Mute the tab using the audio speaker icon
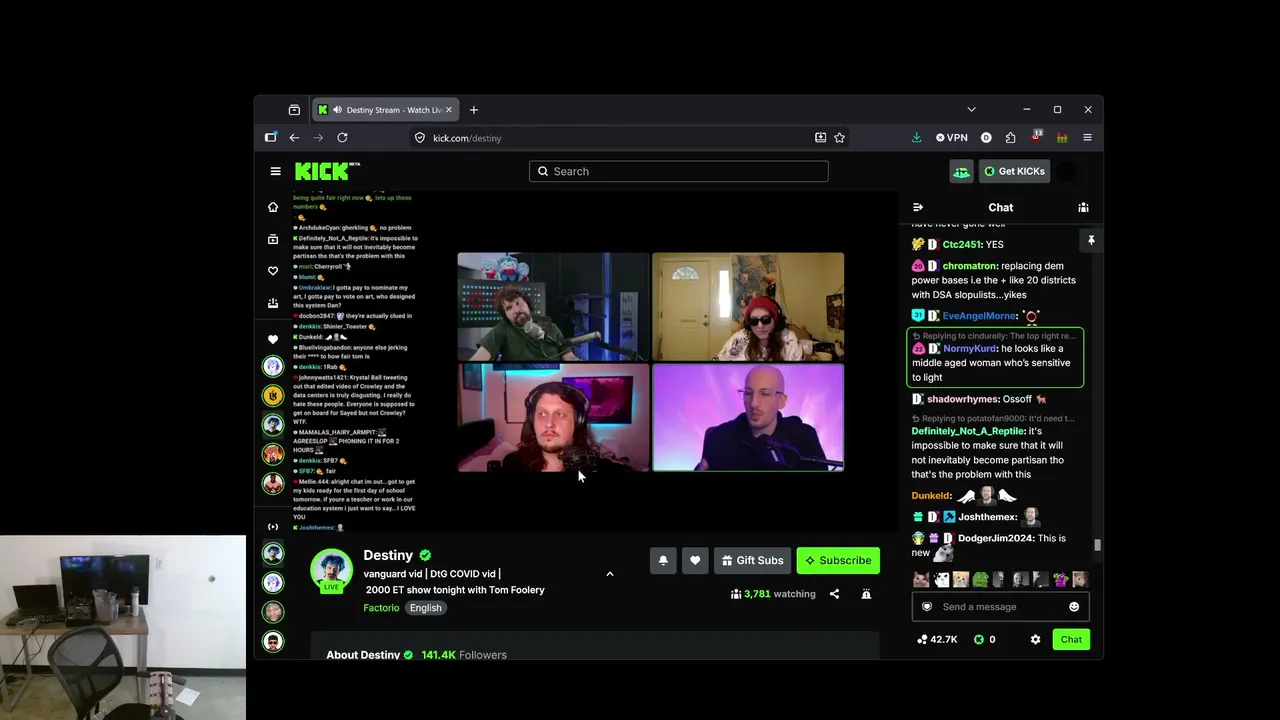1280x720 pixels. click(337, 110)
